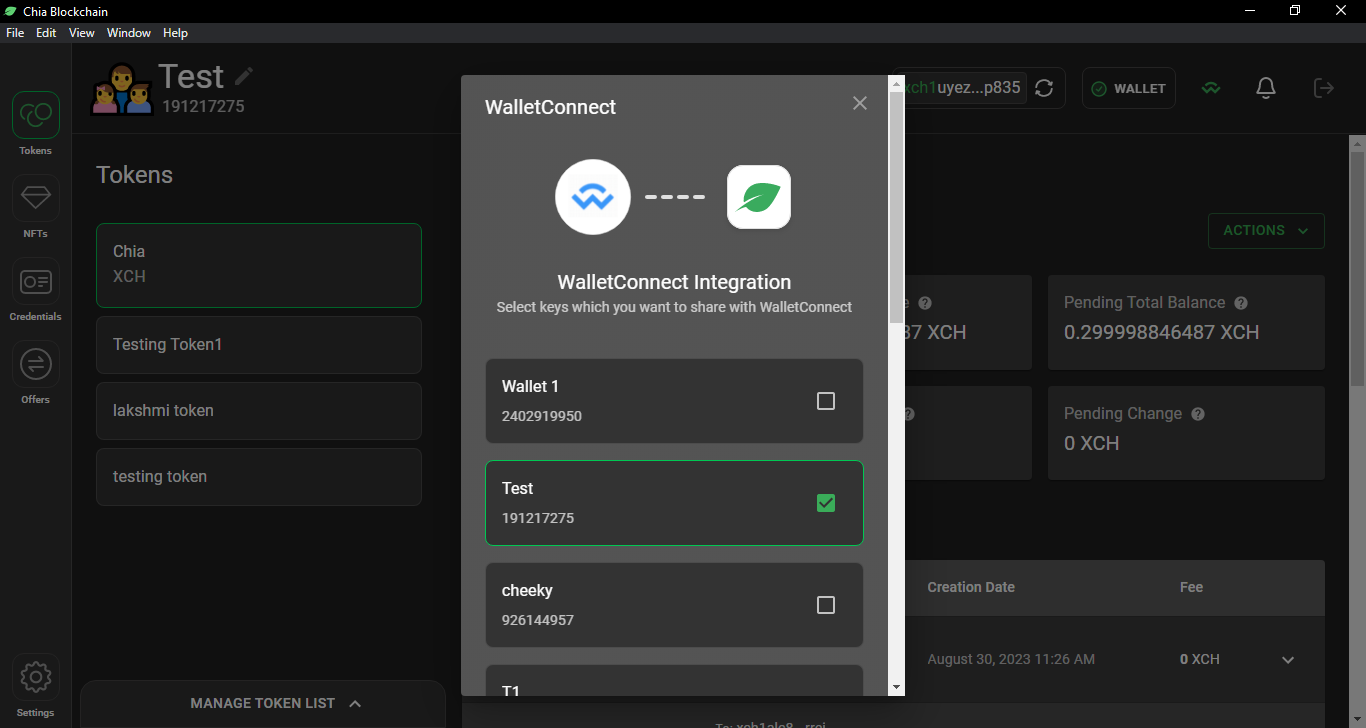Open the notifications bell
Image resolution: width=1366 pixels, height=728 pixels.
(1266, 88)
